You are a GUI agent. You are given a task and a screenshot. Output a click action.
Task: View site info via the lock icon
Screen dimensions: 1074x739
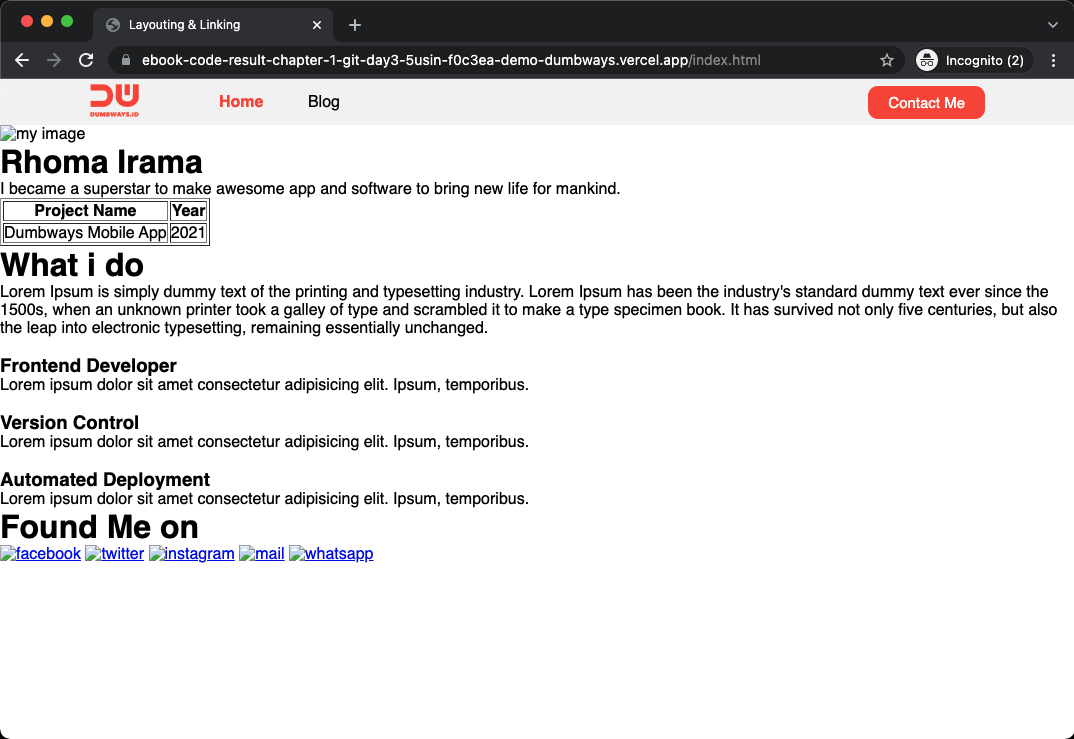coord(125,60)
